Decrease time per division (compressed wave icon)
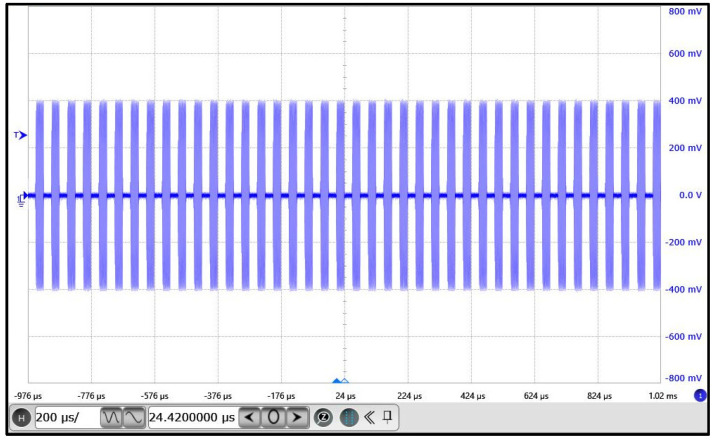The height and width of the screenshot is (443, 715). click(x=111, y=417)
